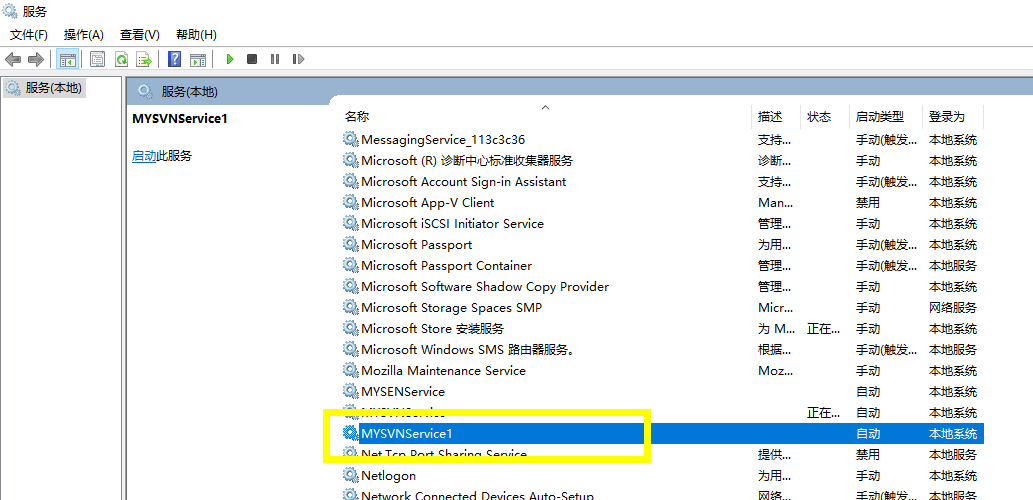Sort by the 名称 column header
The image size is (1033, 500).
pos(357,117)
